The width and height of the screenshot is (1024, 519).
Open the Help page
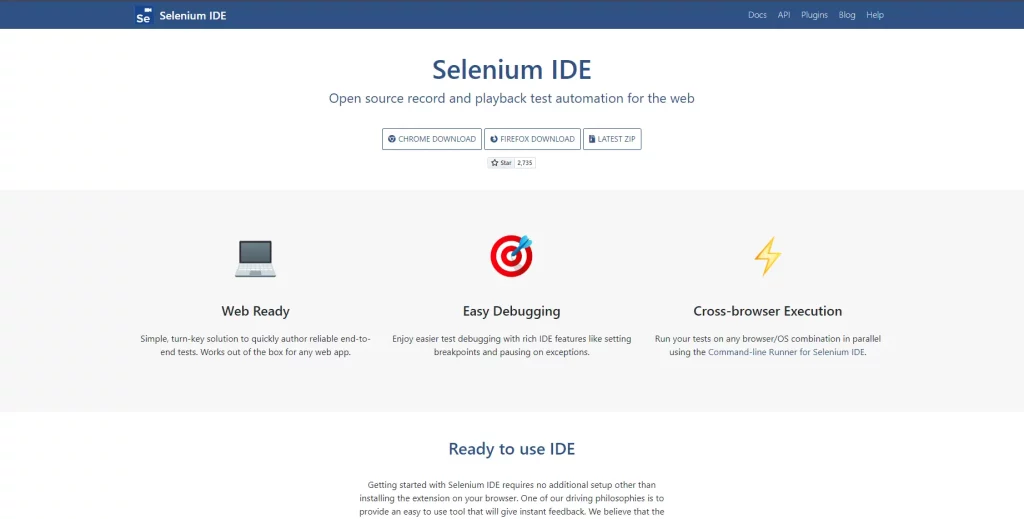point(874,15)
